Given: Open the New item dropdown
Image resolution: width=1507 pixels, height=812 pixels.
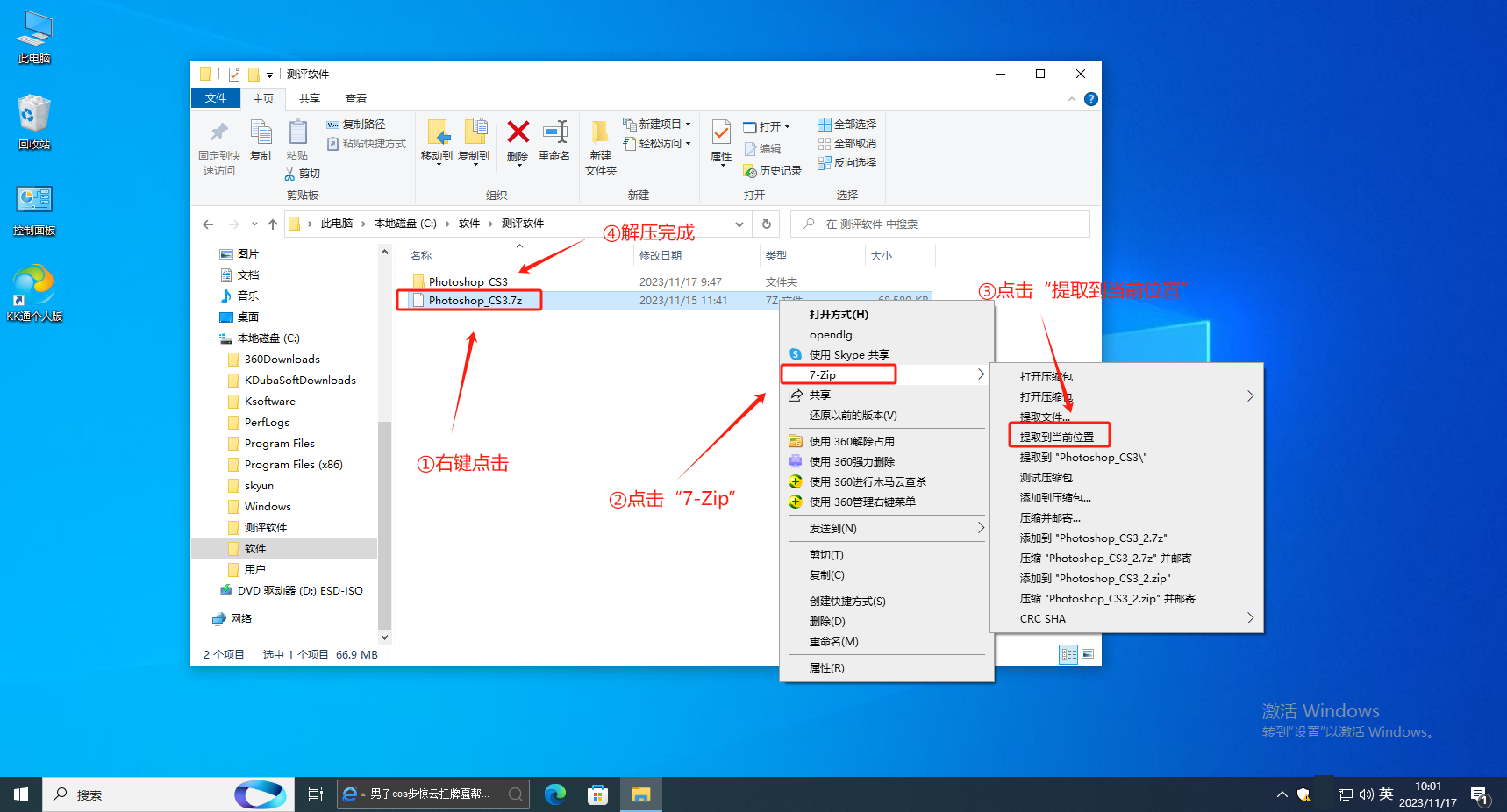Looking at the screenshot, I should [657, 125].
